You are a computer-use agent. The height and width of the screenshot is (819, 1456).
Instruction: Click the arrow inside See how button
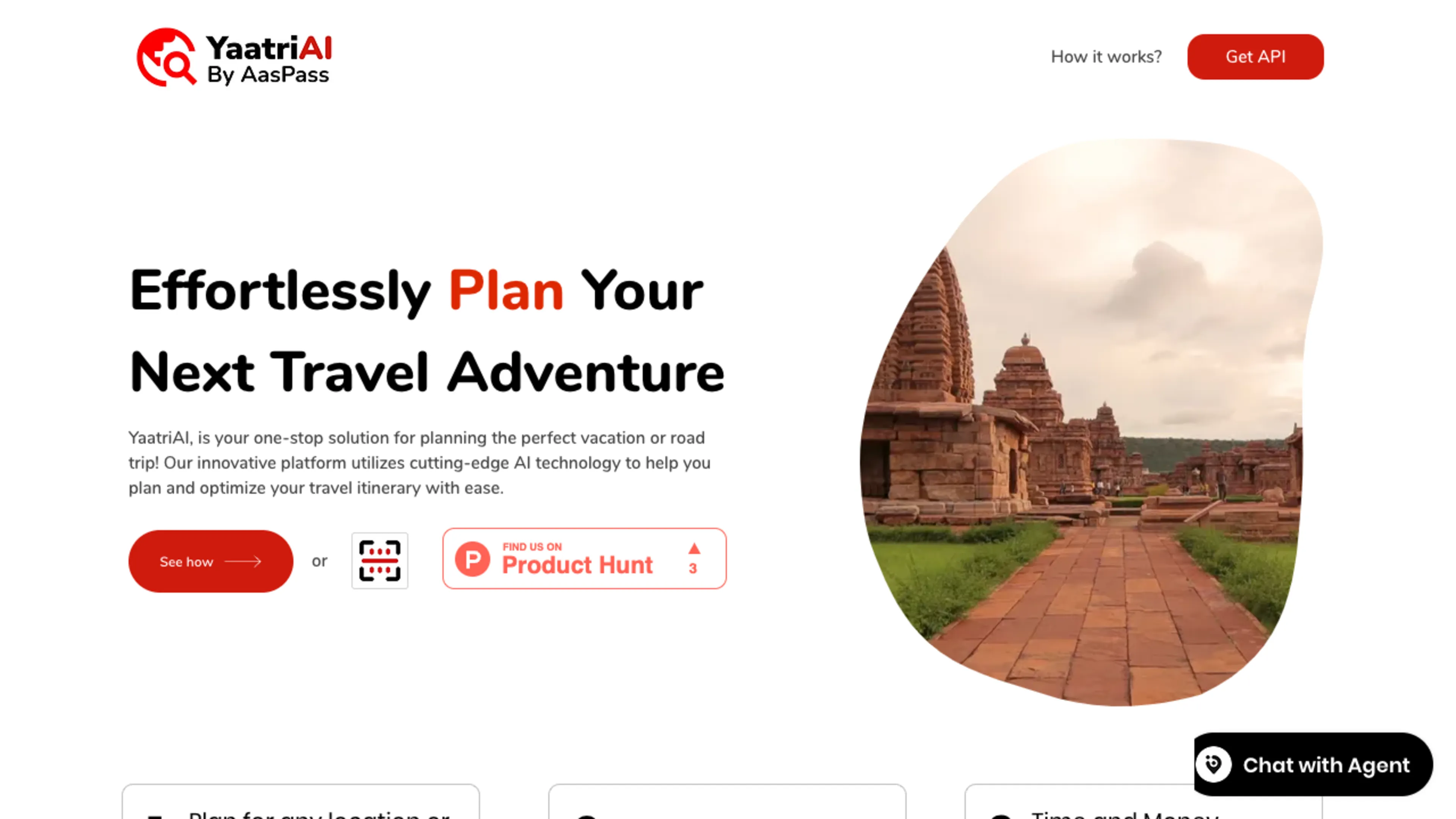(x=243, y=561)
